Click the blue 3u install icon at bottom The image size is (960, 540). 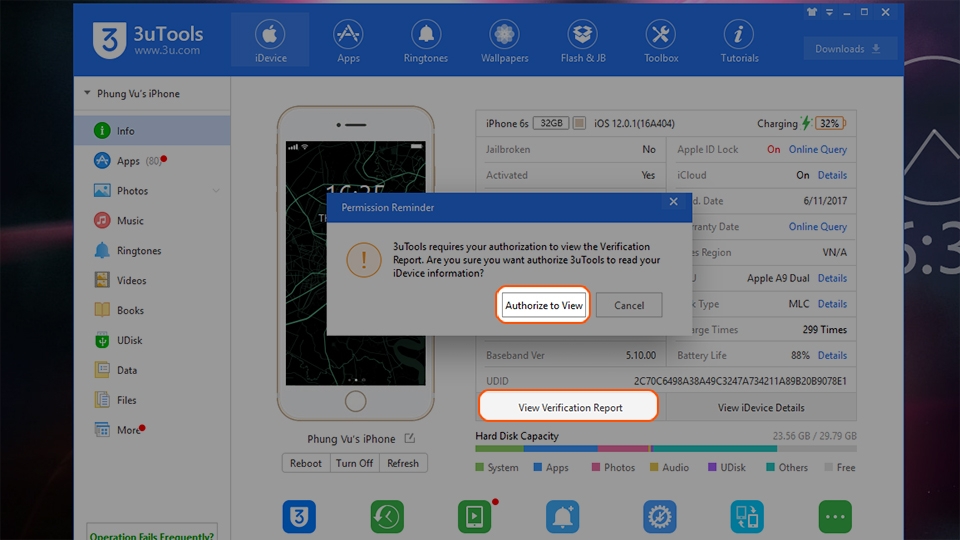(x=299, y=516)
